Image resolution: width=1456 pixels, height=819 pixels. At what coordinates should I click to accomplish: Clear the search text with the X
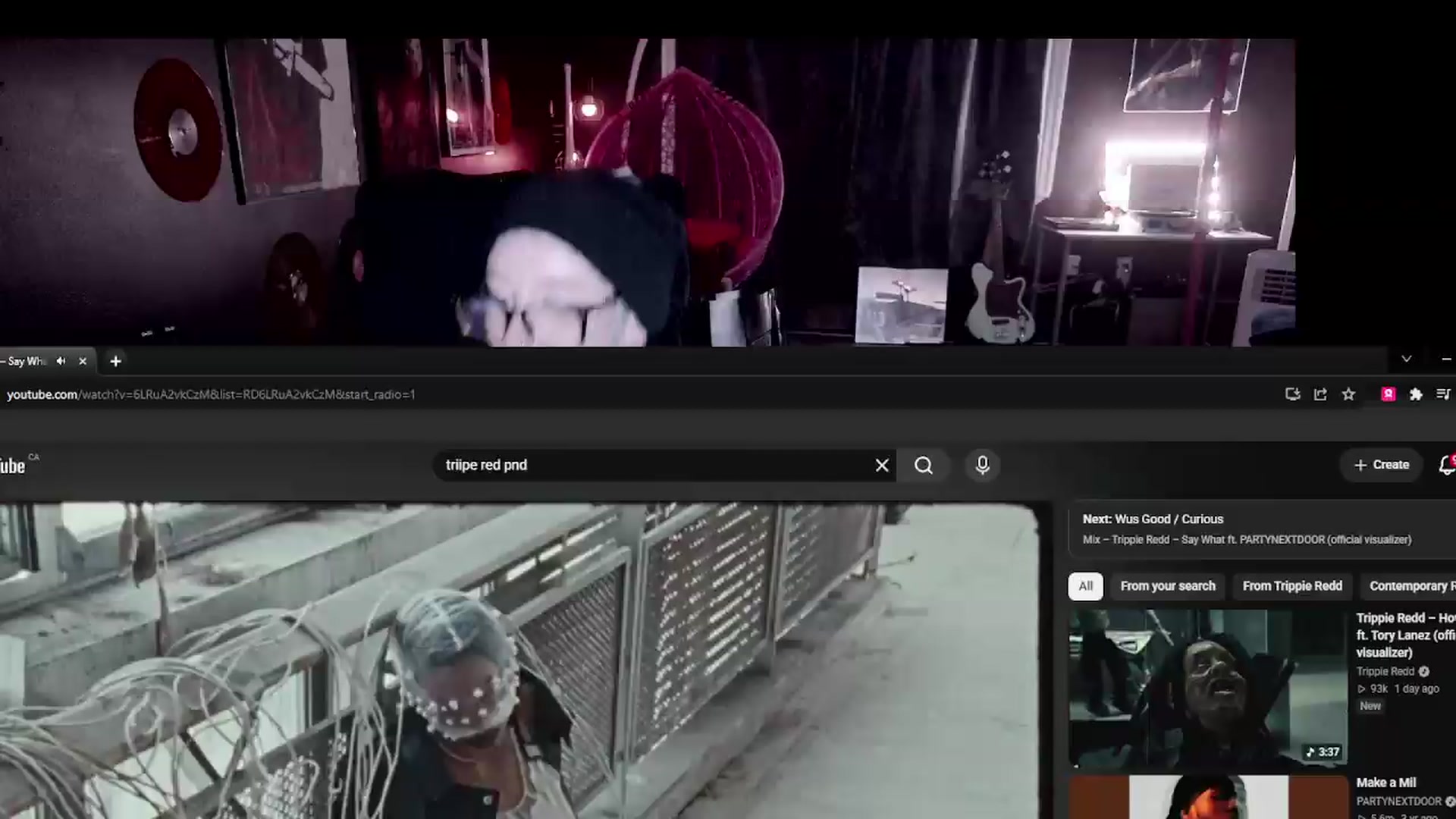click(882, 466)
